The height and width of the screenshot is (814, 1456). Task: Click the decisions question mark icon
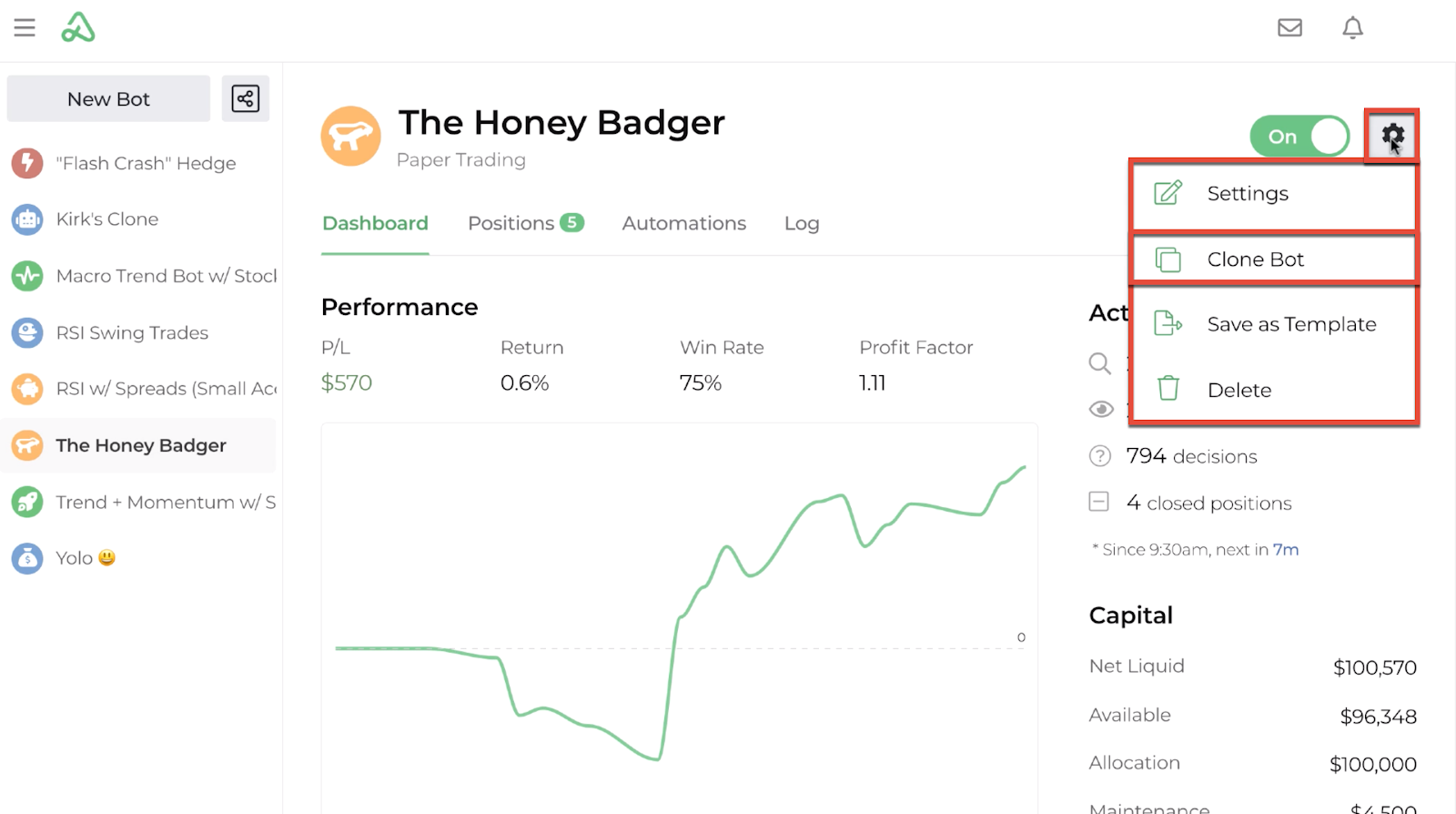[1100, 456]
